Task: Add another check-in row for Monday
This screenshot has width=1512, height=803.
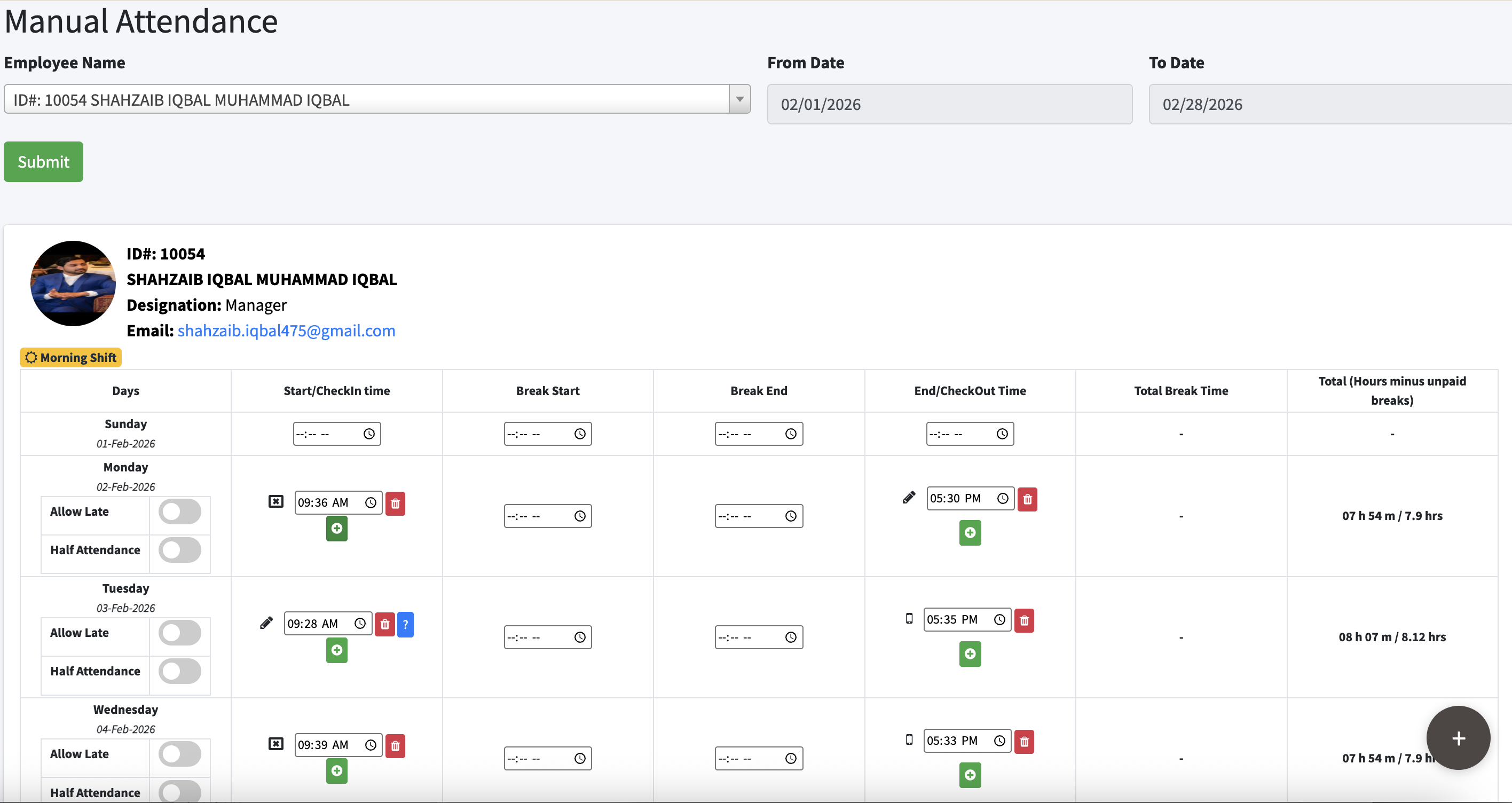Action: click(x=336, y=528)
